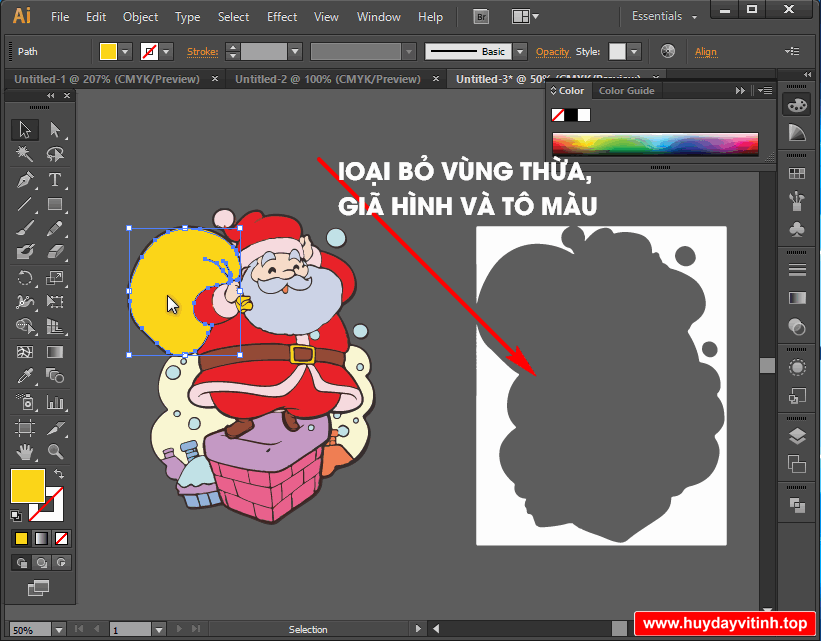Choose white swatch in Color panel
Image resolution: width=821 pixels, height=641 pixels.
click(x=584, y=115)
